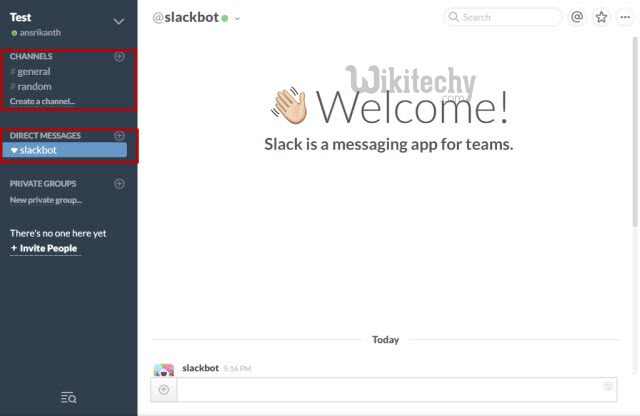Click the new direct message plus icon
Viewport: 640px width, 416px height.
click(x=119, y=135)
